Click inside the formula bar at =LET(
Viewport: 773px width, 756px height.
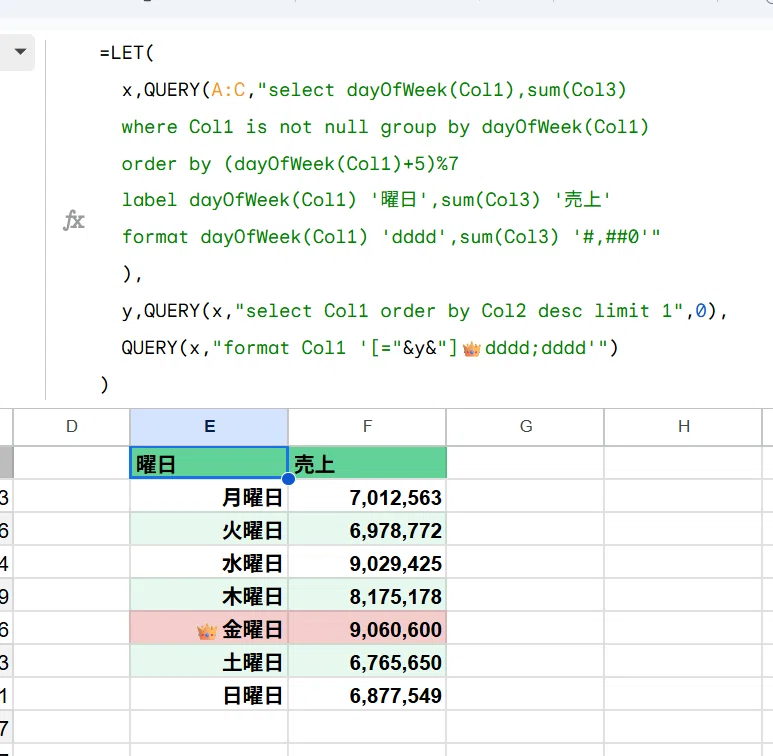click(127, 53)
